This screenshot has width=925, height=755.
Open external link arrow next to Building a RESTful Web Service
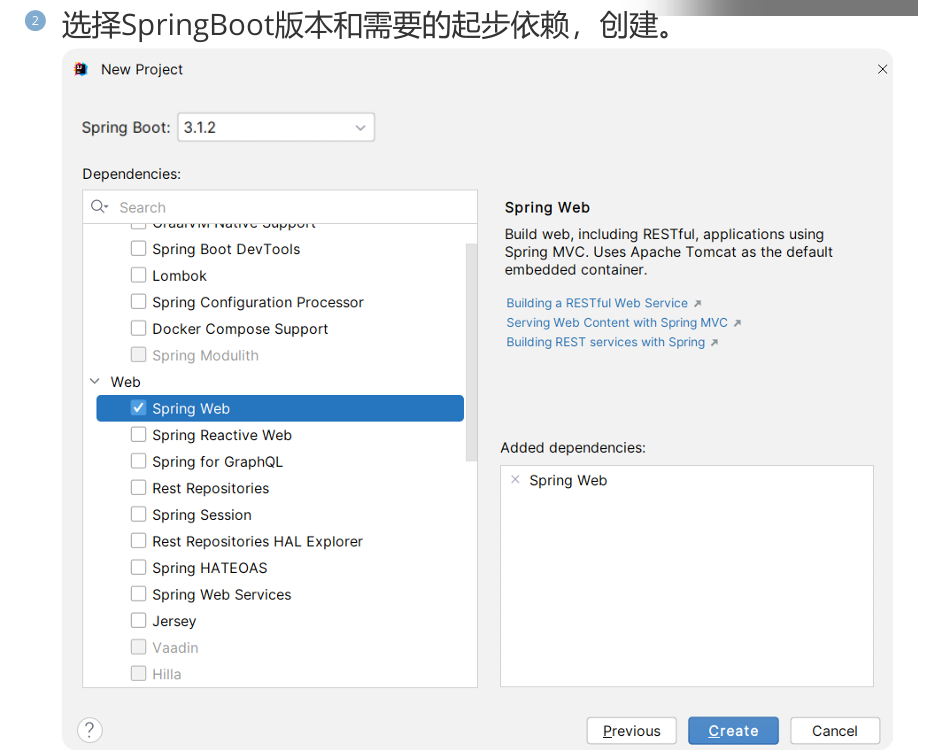coord(697,303)
